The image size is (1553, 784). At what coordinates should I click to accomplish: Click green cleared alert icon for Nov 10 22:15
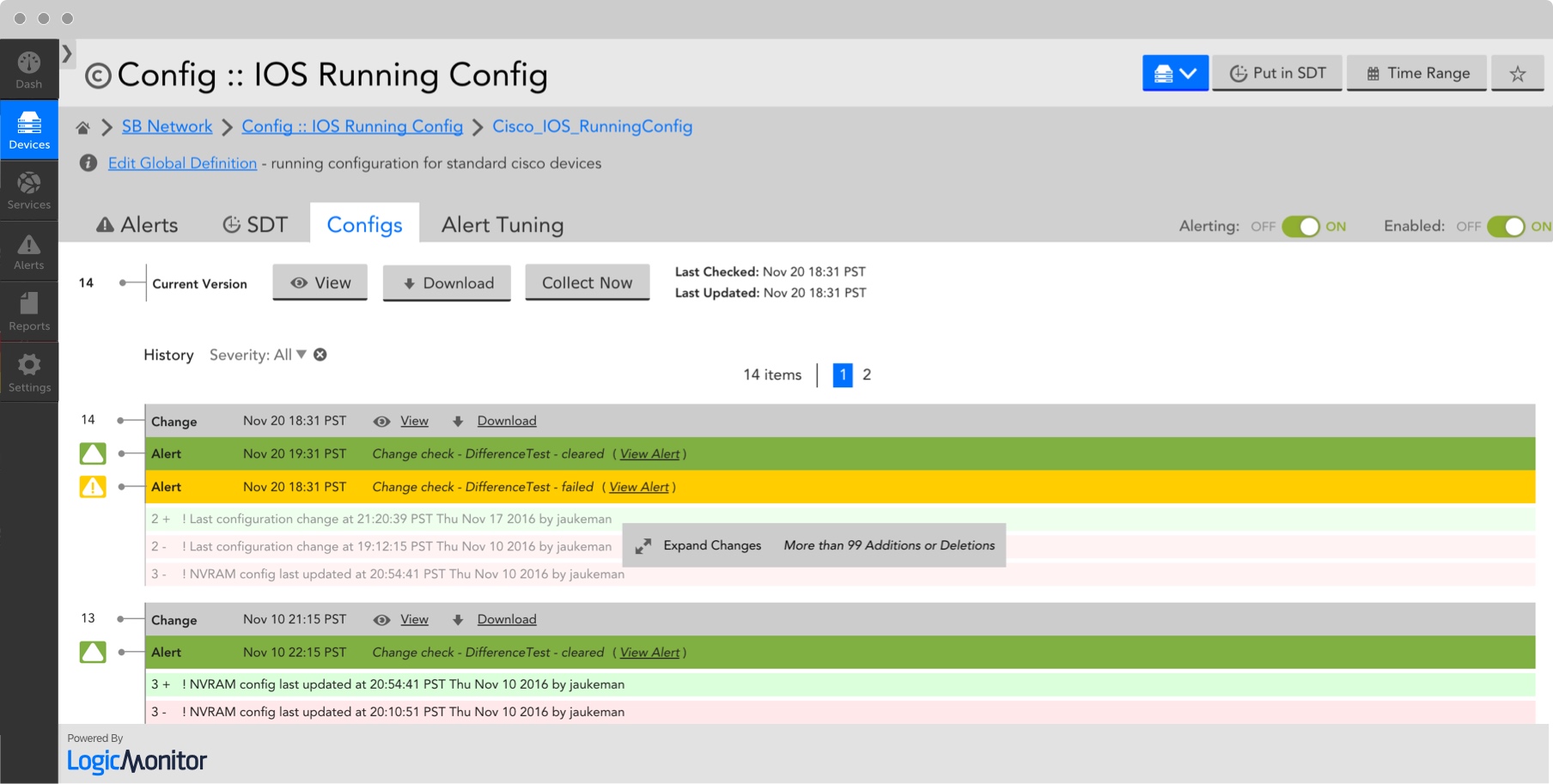[93, 653]
